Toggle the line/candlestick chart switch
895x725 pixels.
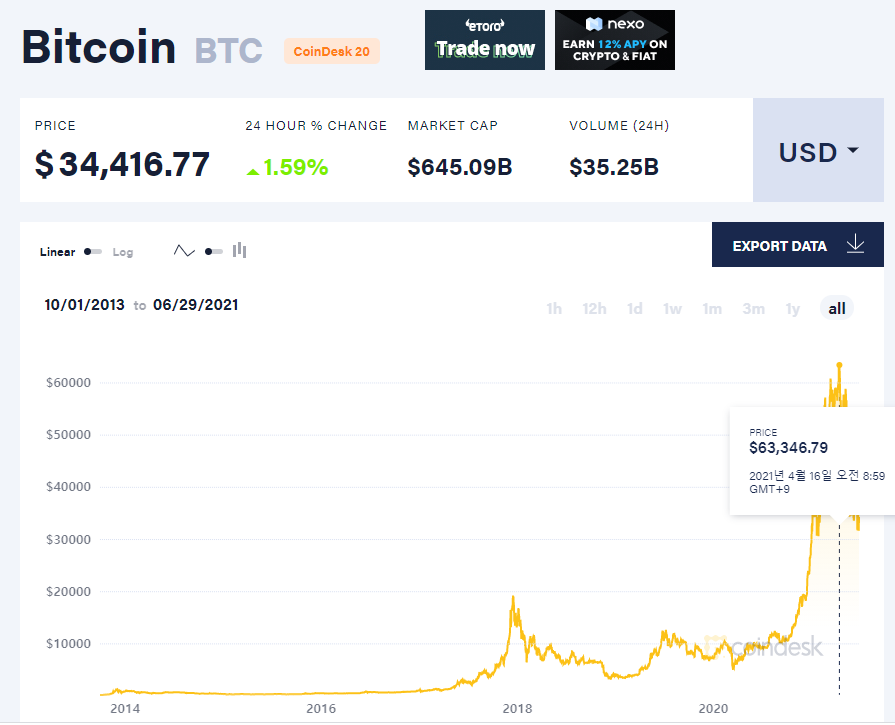pyautogui.click(x=213, y=252)
